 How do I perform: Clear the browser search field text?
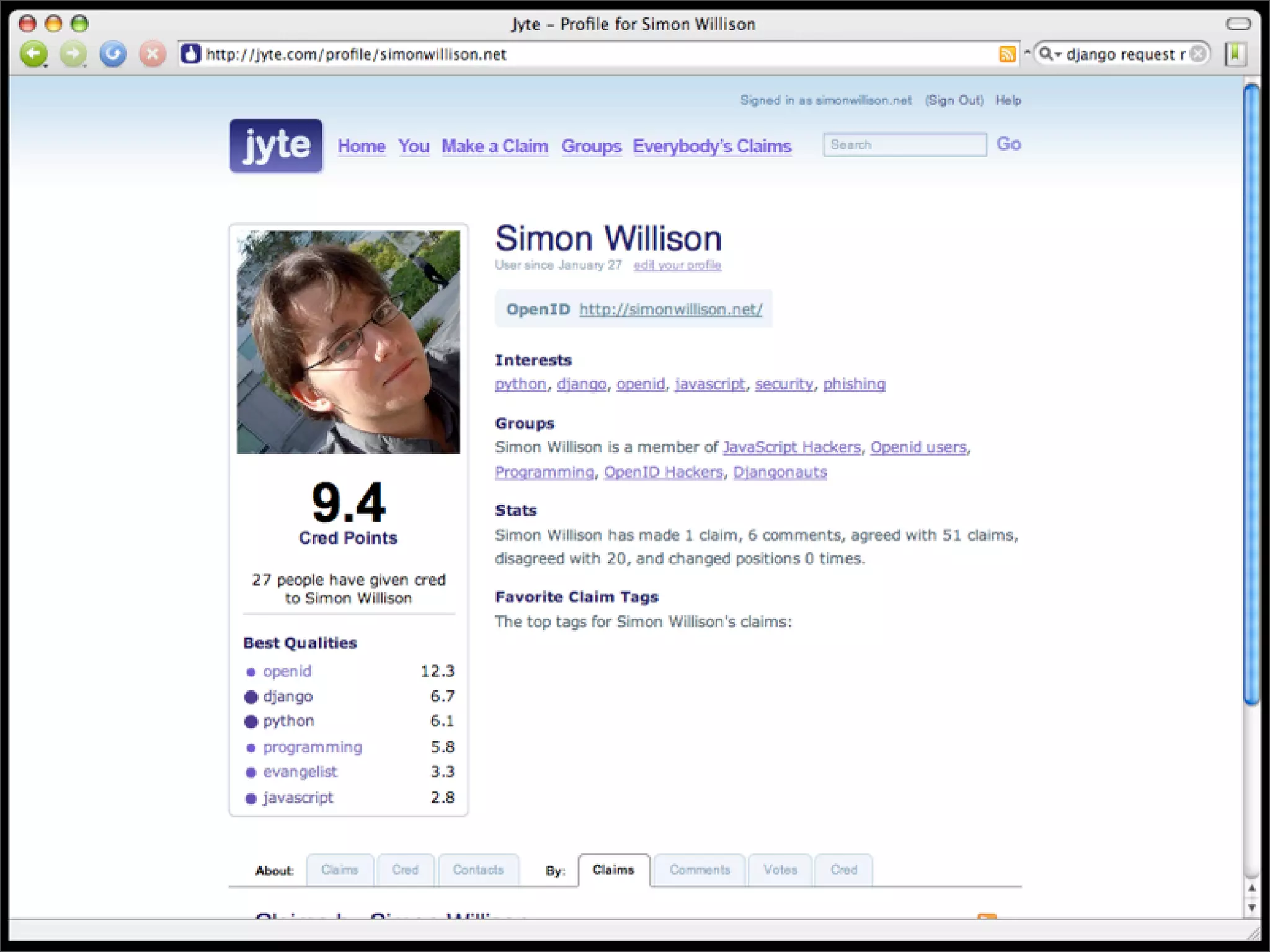(1199, 54)
